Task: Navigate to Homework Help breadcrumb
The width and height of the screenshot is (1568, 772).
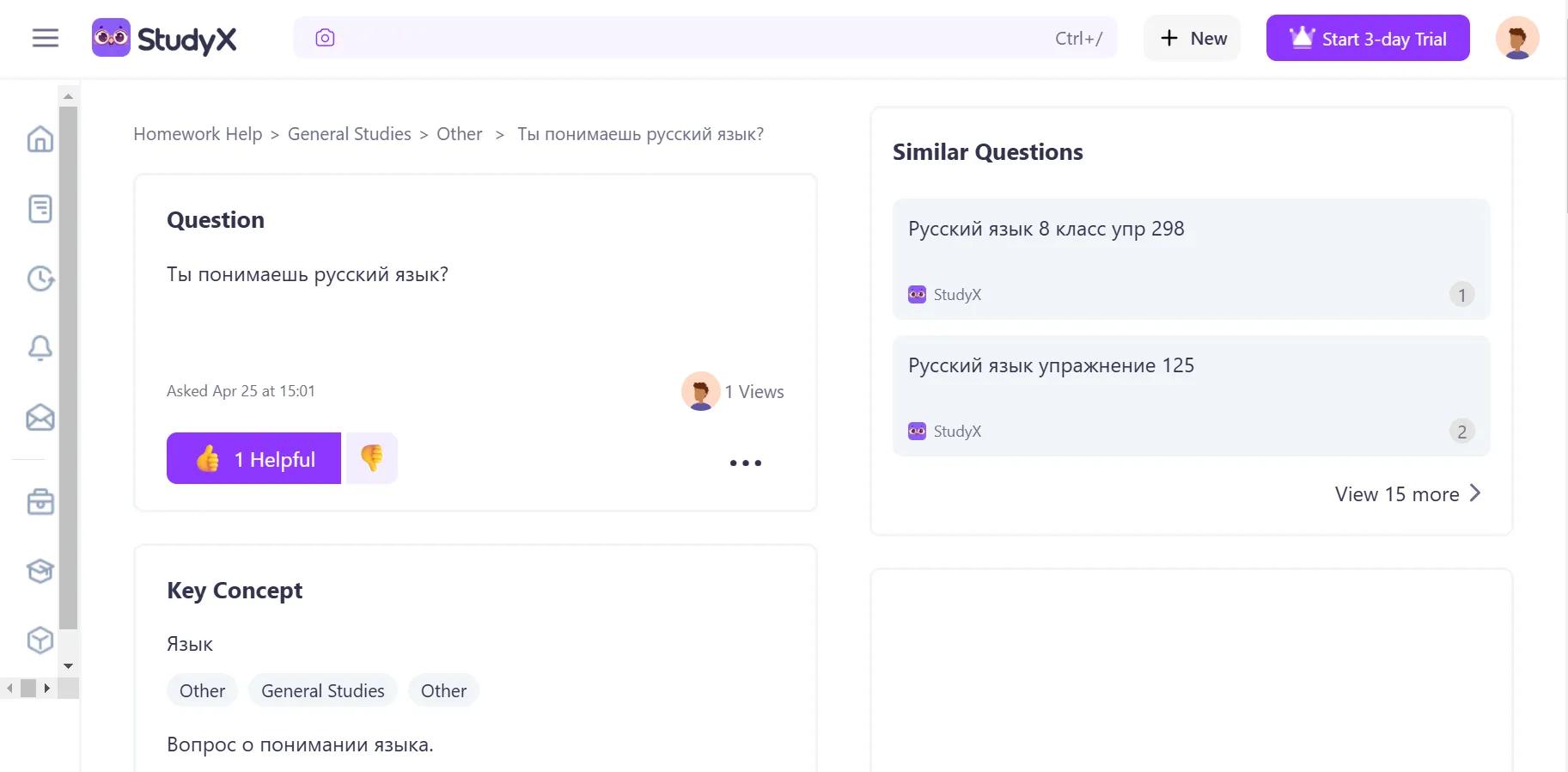Action: (198, 134)
